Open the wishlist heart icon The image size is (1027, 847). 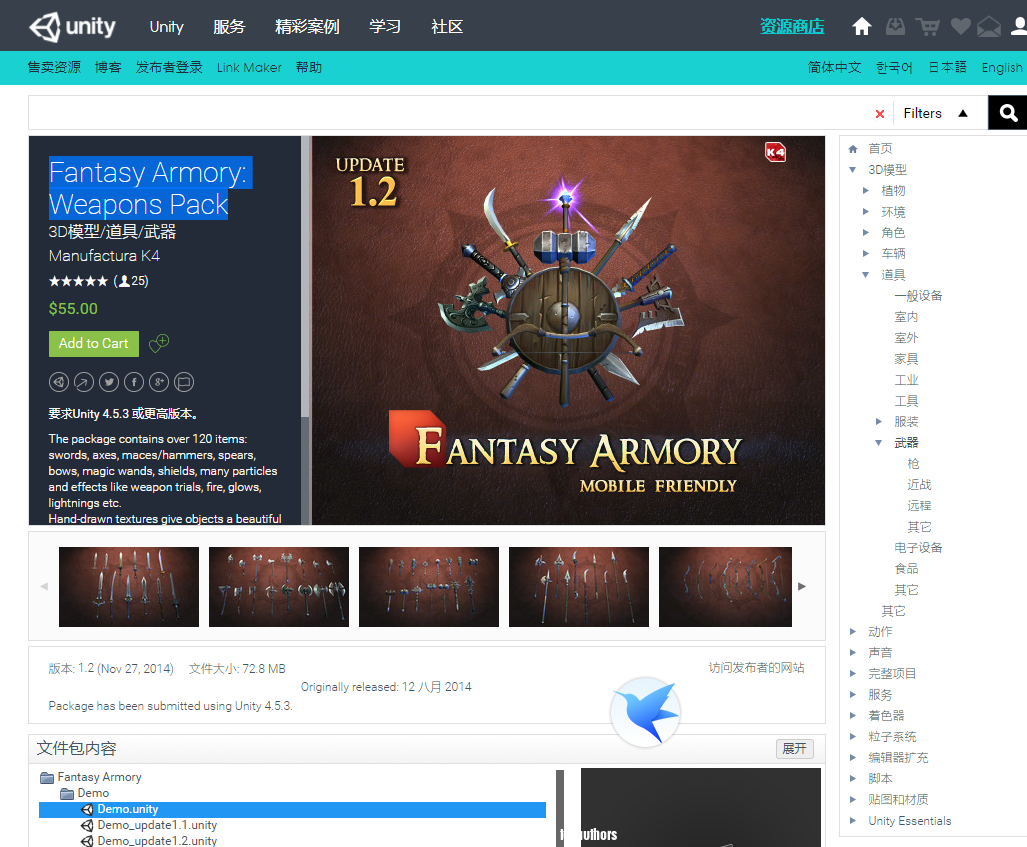tap(960, 26)
